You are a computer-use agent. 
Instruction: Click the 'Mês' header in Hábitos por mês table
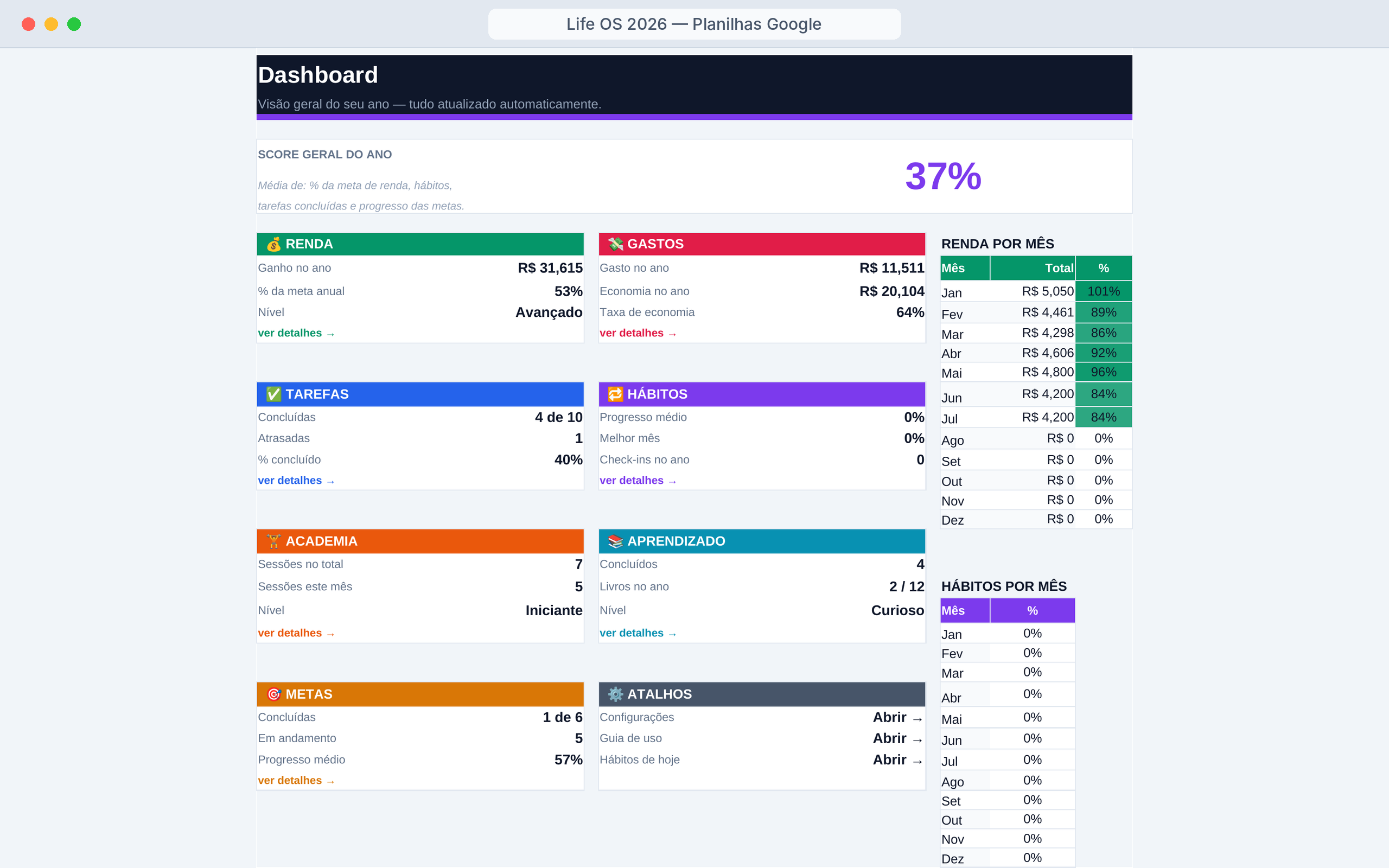pyautogui.click(x=965, y=611)
